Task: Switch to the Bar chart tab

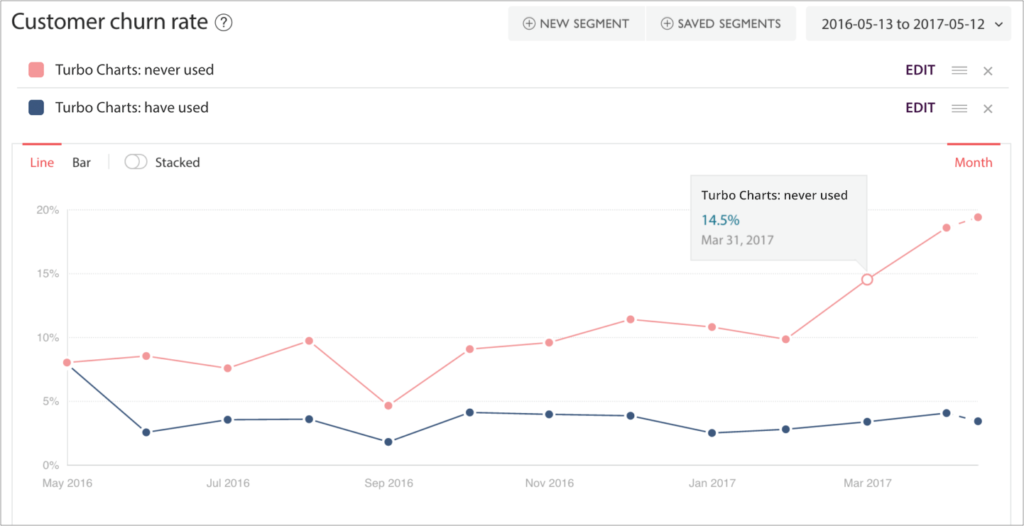Action: 82,163
